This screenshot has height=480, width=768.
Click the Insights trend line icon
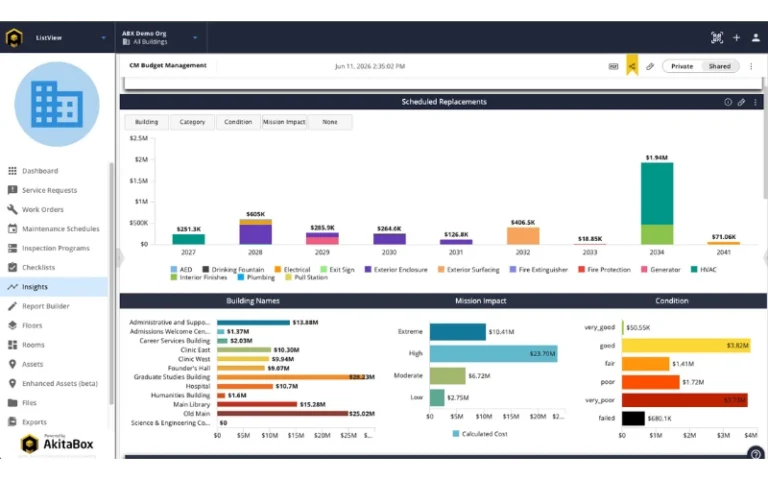(x=12, y=287)
